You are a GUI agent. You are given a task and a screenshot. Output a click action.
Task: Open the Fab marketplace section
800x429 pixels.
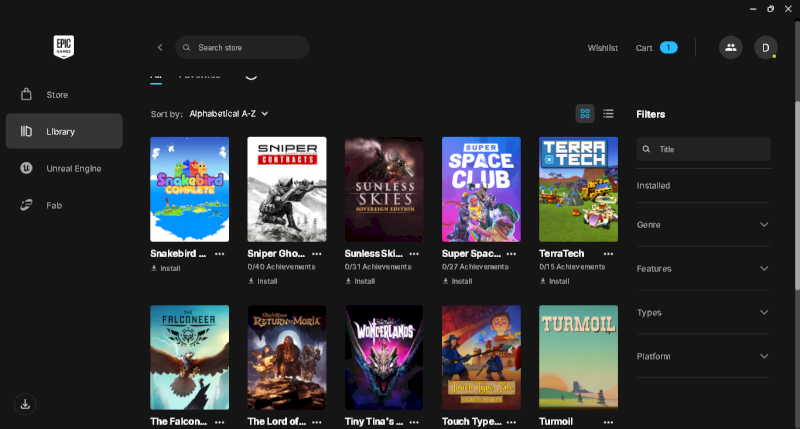click(x=64, y=205)
